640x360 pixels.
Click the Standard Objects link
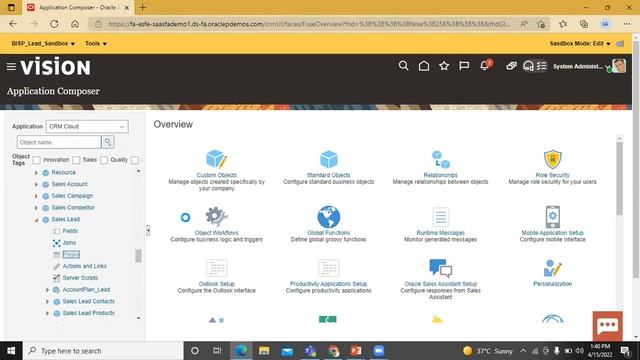coord(329,175)
